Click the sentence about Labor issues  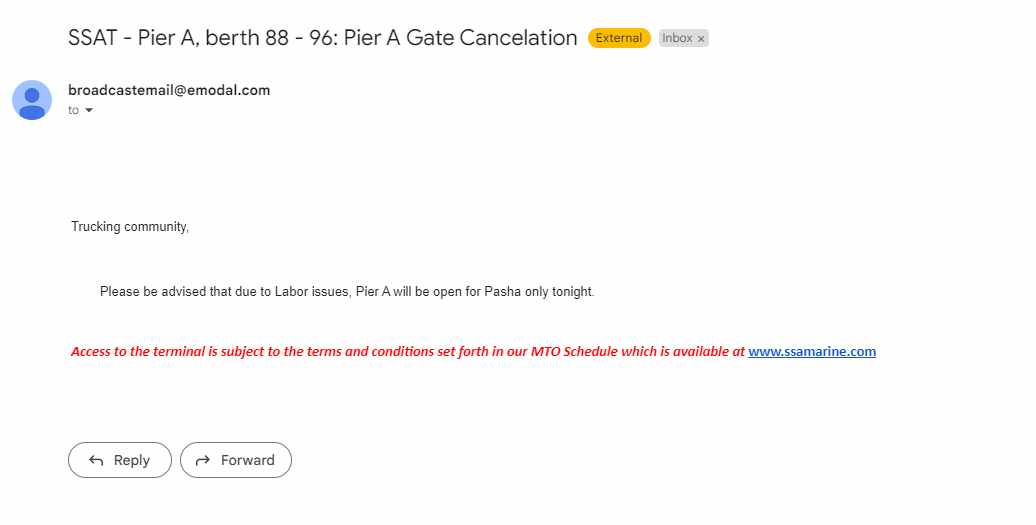tap(347, 291)
